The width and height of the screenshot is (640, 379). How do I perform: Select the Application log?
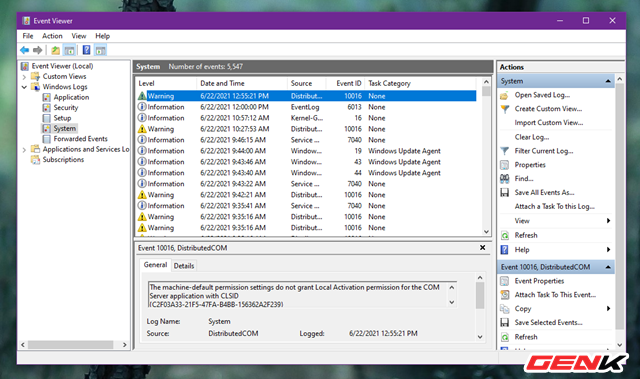coord(71,97)
